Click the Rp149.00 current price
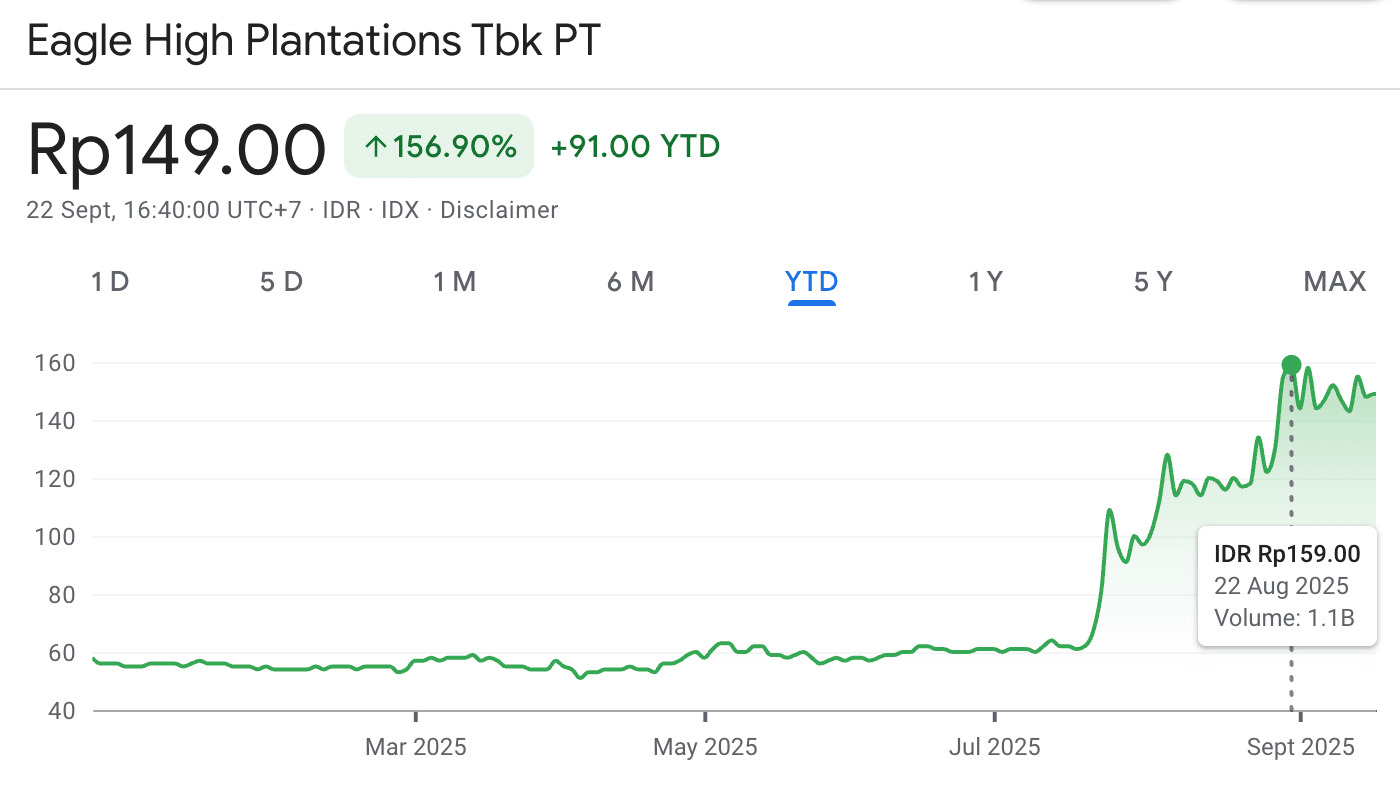 click(x=177, y=150)
